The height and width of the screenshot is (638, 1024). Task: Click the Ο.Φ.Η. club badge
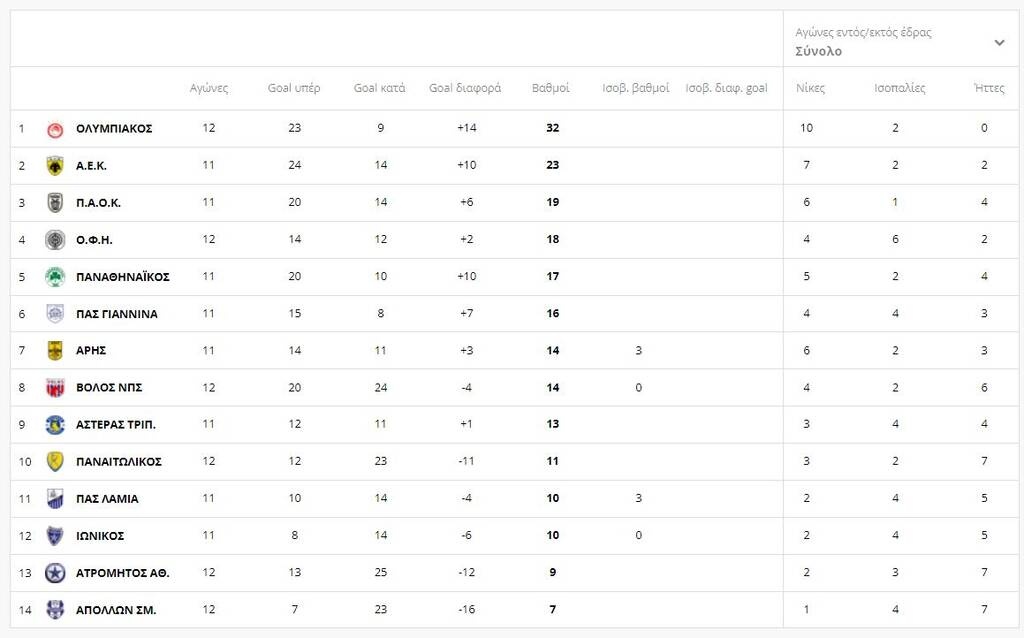pyautogui.click(x=55, y=240)
